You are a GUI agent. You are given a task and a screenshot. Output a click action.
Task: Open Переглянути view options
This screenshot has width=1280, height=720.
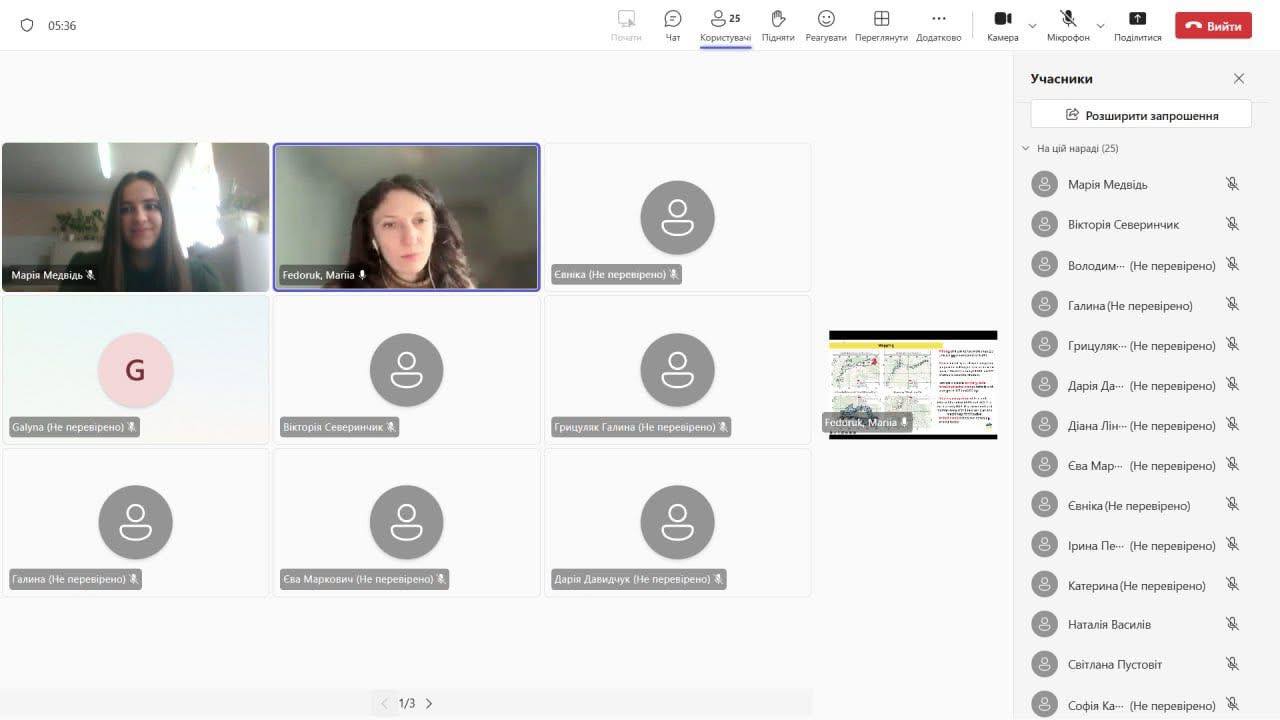coord(881,19)
